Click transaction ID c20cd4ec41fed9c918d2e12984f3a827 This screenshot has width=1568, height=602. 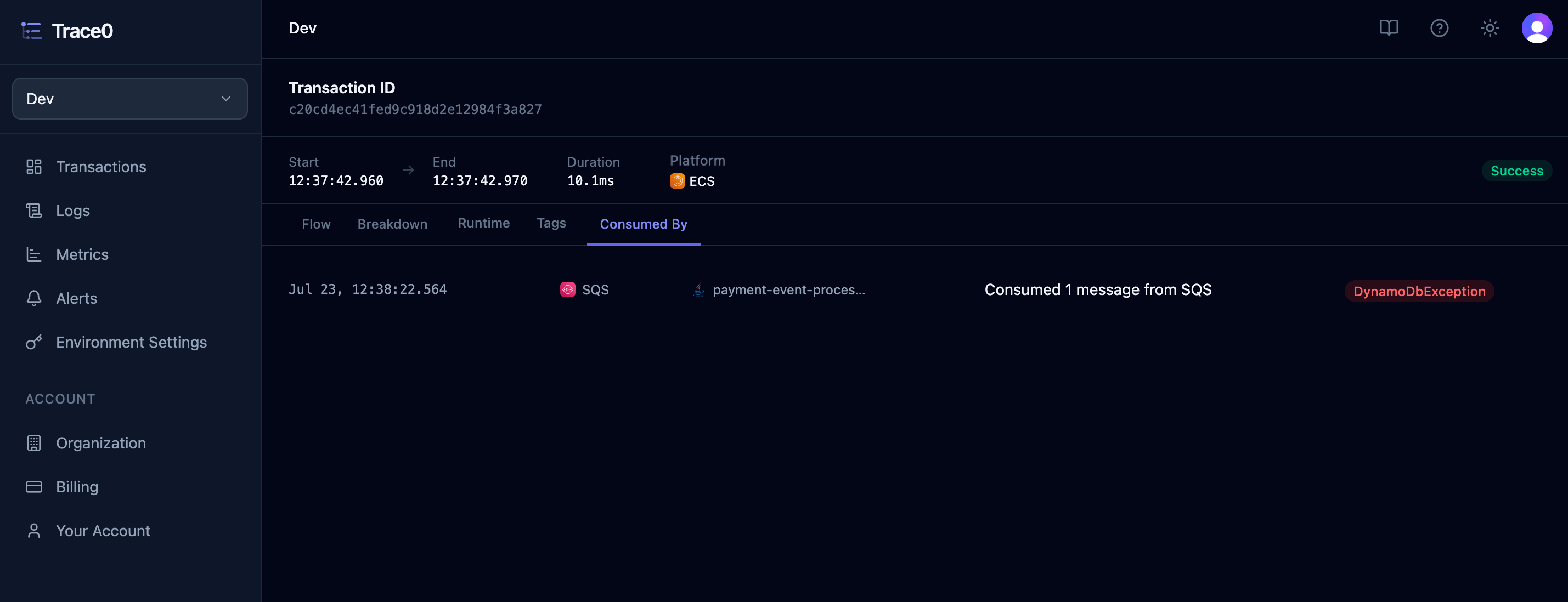click(415, 110)
